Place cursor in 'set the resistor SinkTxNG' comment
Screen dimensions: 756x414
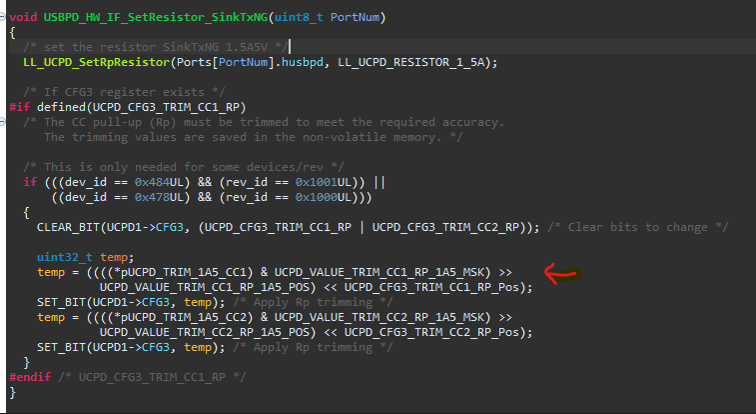pyautogui.click(x=155, y=47)
